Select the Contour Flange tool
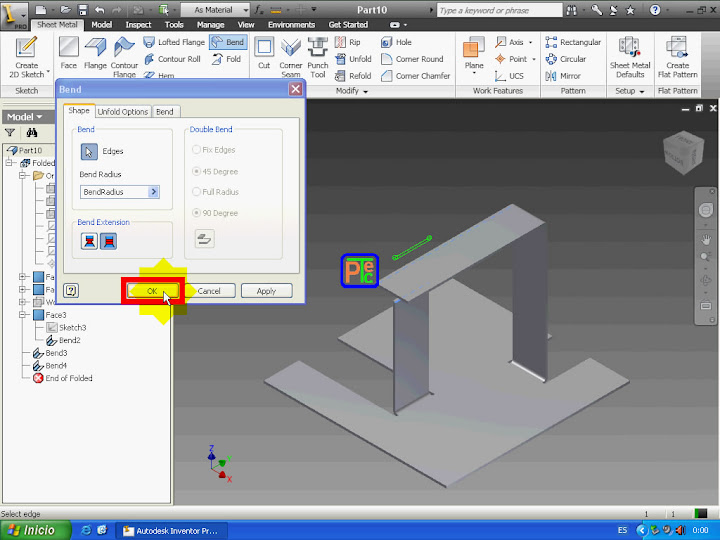Screen dimensions: 720x540 click(x=124, y=57)
